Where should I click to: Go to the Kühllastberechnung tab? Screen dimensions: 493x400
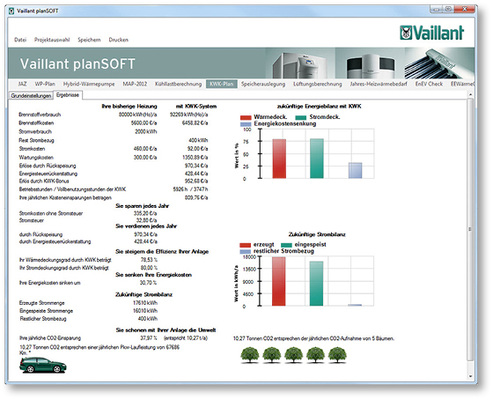[x=178, y=84]
